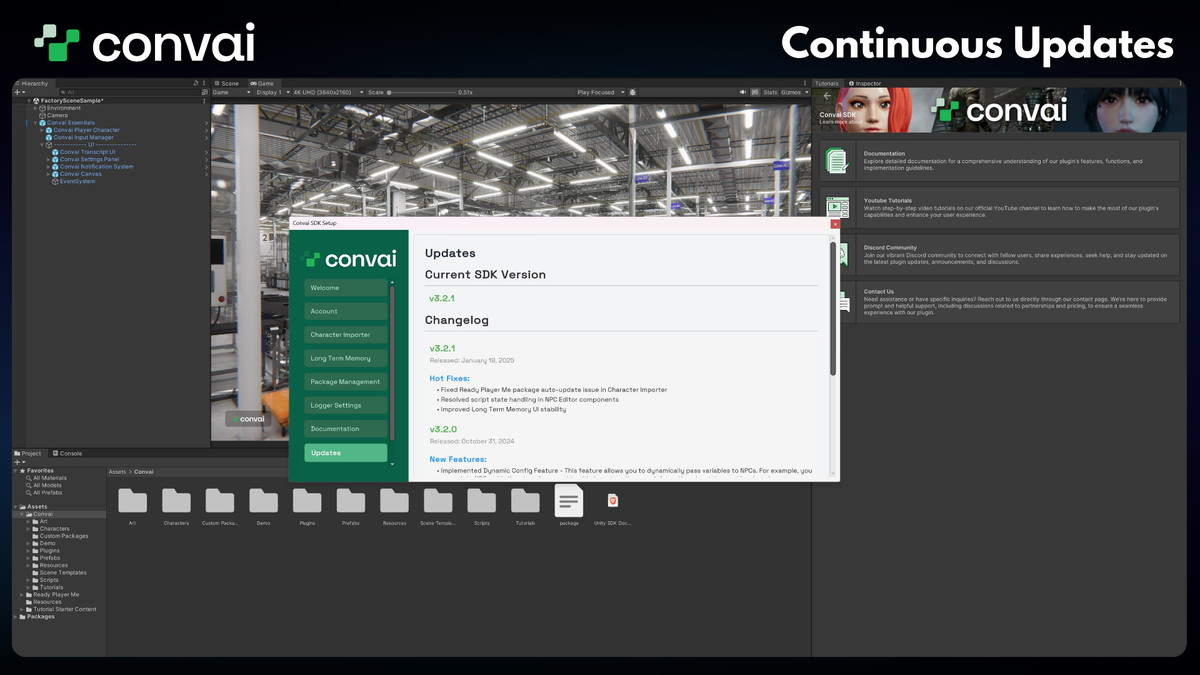
Task: Open Package Management in SDK Setup
Action: point(346,382)
